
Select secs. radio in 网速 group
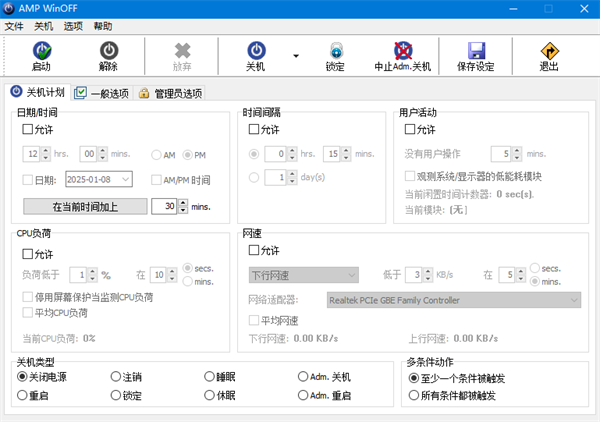(x=535, y=268)
